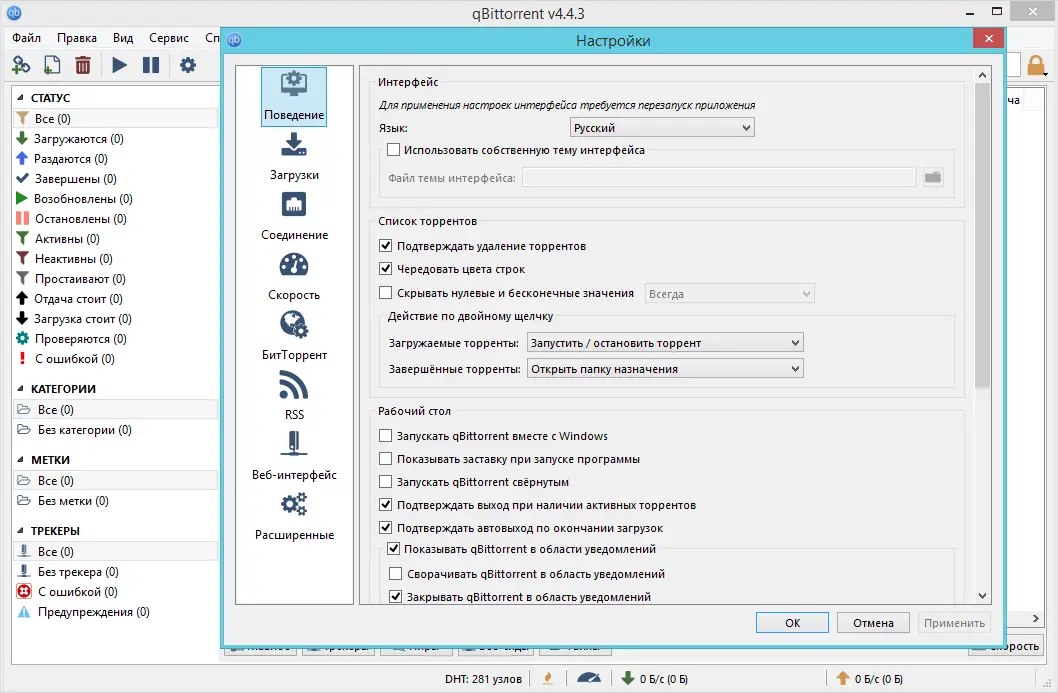Collapse the КАТЕГОРИИ filter group
This screenshot has height=693, width=1058.
[x=20, y=389]
